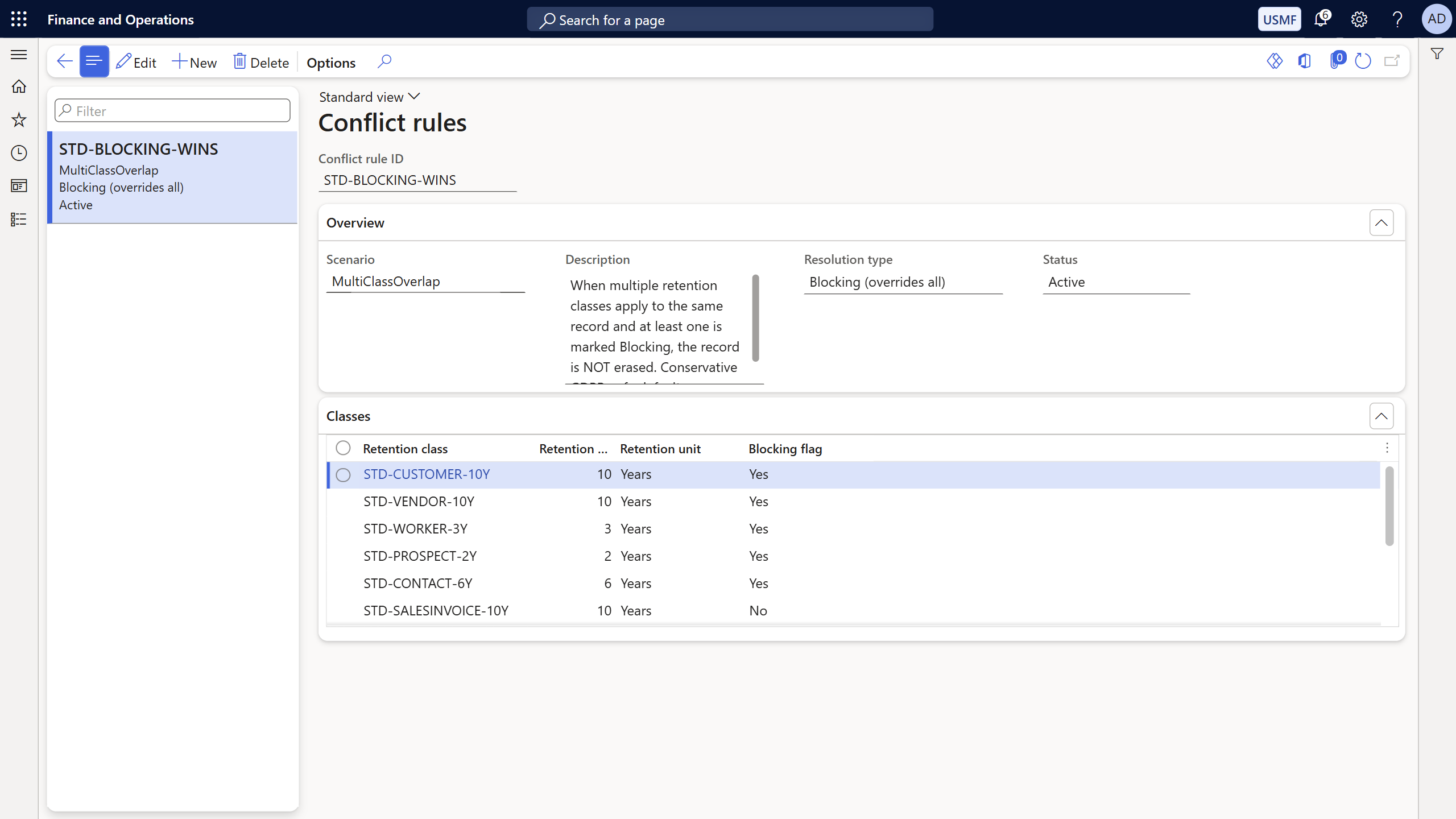Open Classes grid column options ellipsis
The image size is (1456, 819).
(1387, 448)
